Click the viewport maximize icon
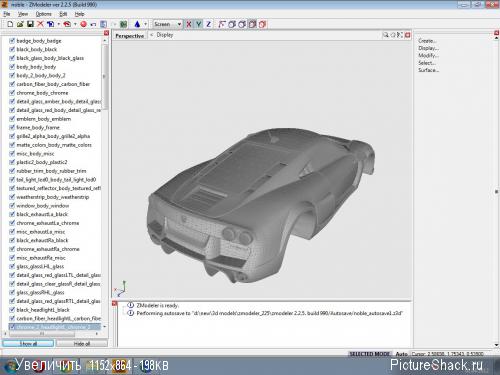The image size is (500, 375). 400,35
